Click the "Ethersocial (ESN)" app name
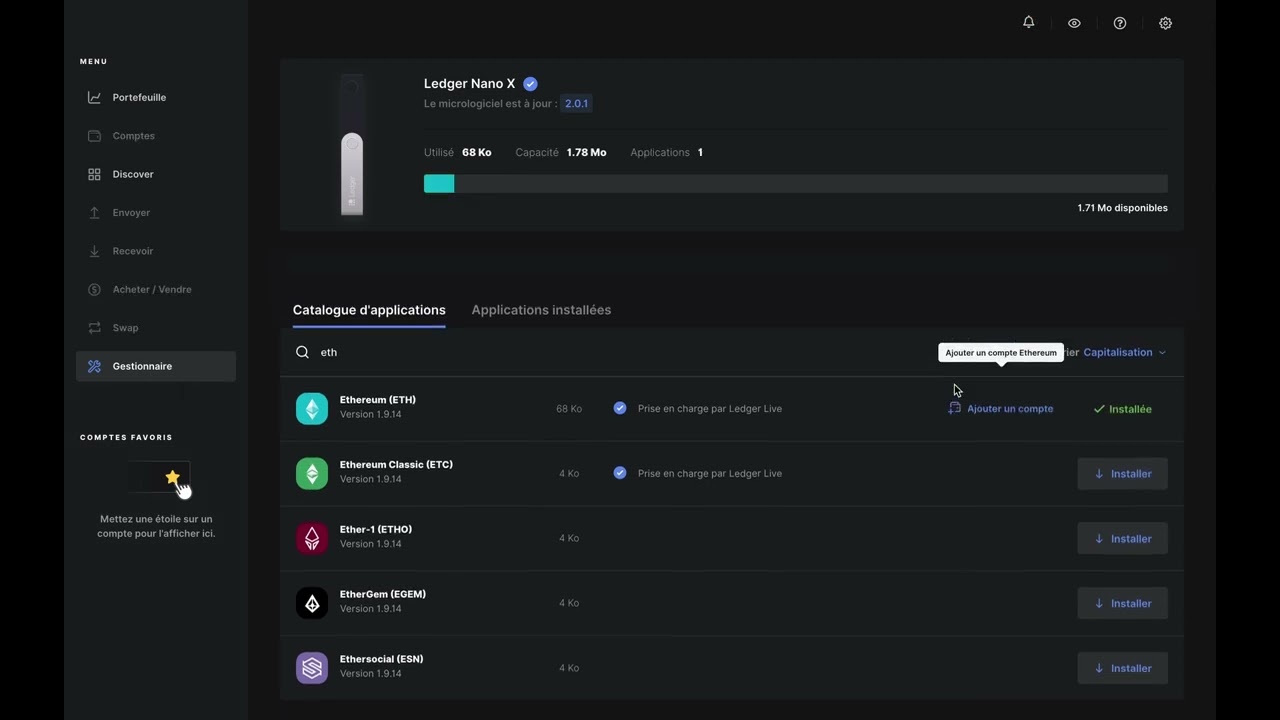 point(381,659)
